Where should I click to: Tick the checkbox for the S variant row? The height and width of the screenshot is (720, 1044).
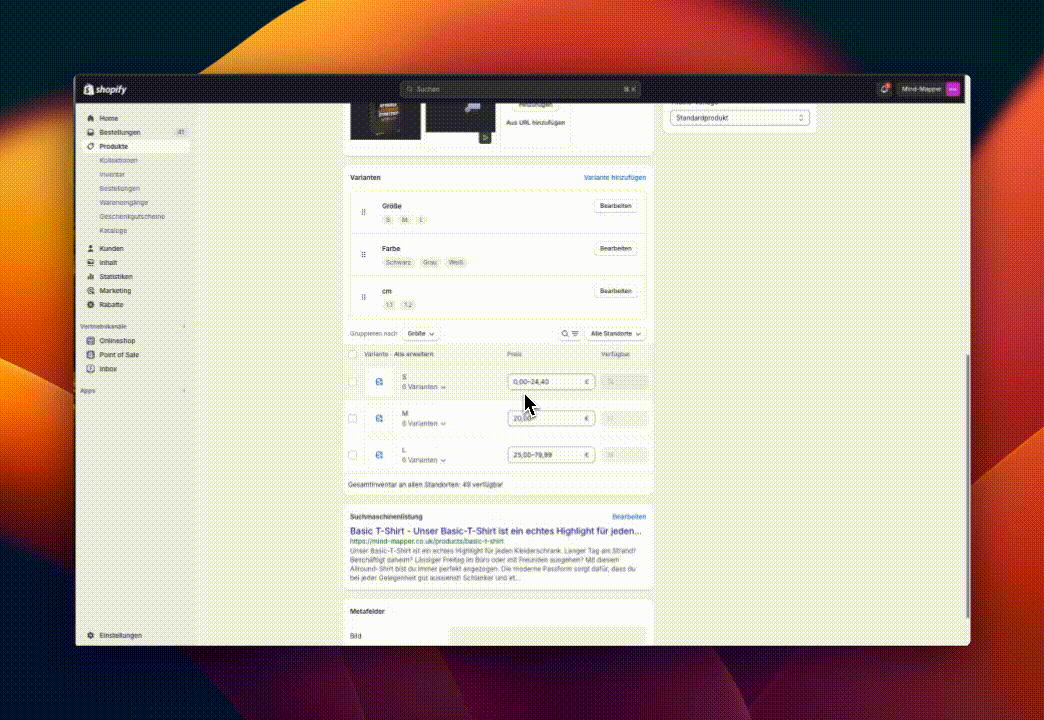(353, 382)
